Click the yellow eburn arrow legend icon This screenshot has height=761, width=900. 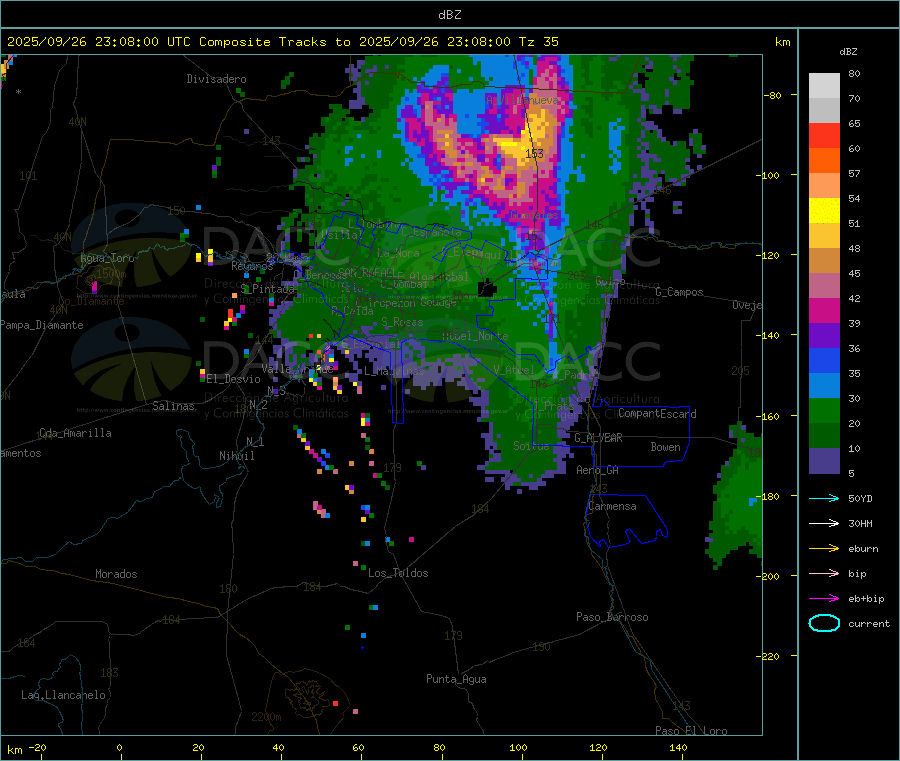click(824, 549)
